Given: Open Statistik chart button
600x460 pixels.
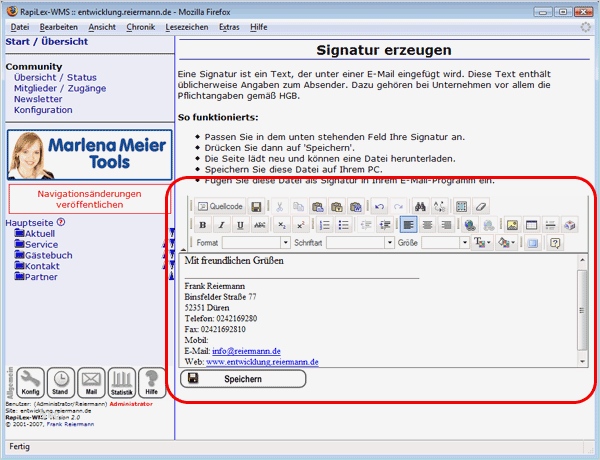Looking at the screenshot, I should 122,383.
